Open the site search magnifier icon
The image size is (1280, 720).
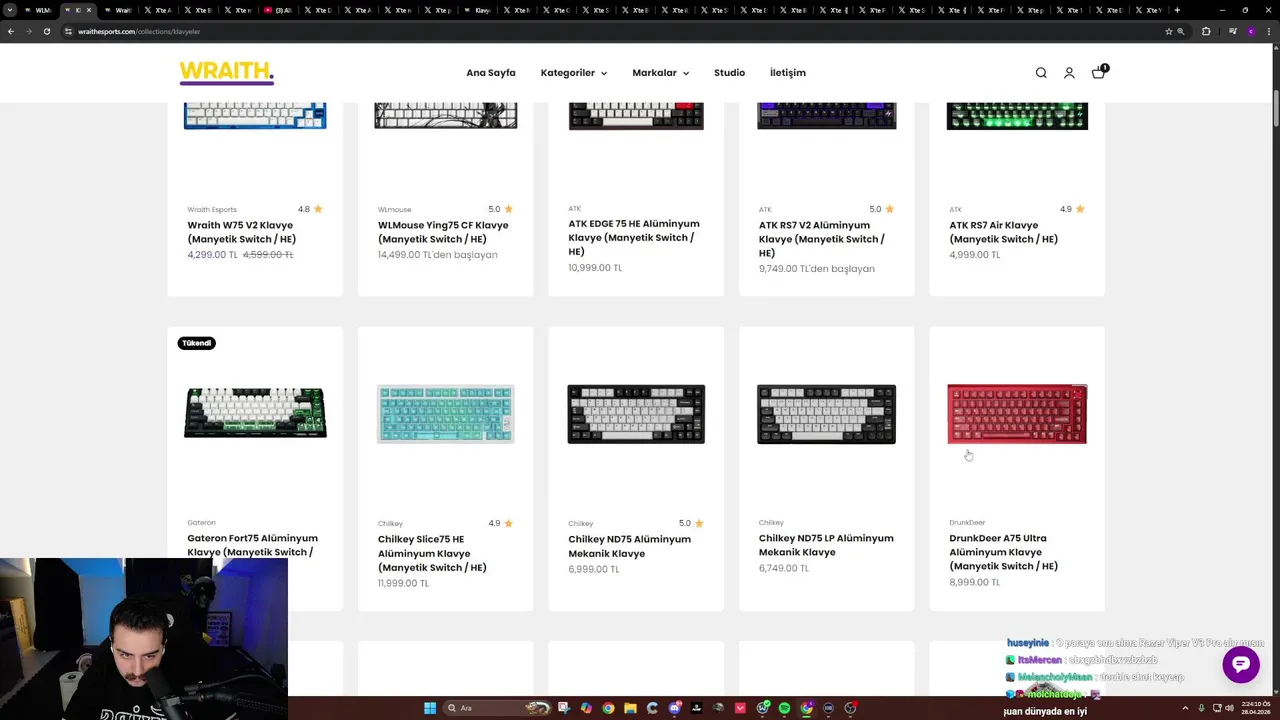[1041, 73]
